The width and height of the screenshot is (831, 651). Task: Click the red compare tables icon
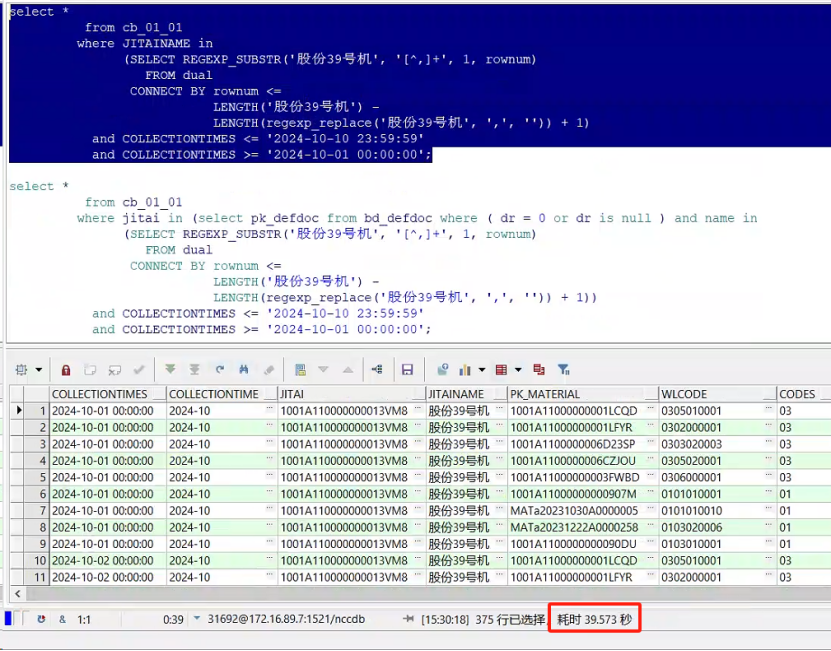pyautogui.click(x=539, y=370)
